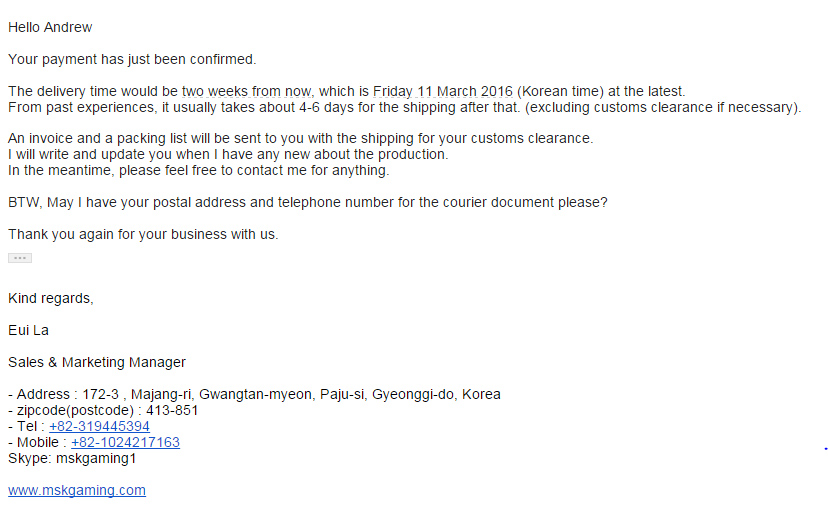Click the 'Your payment has just been confirmed' line
This screenshot has height=521, width=828.
[x=132, y=60]
